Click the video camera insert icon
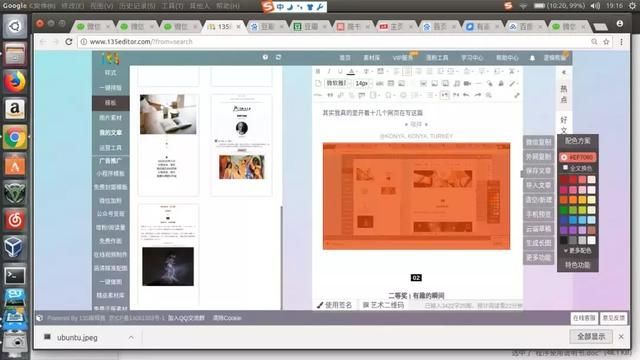The width and height of the screenshot is (640, 360). (x=467, y=83)
